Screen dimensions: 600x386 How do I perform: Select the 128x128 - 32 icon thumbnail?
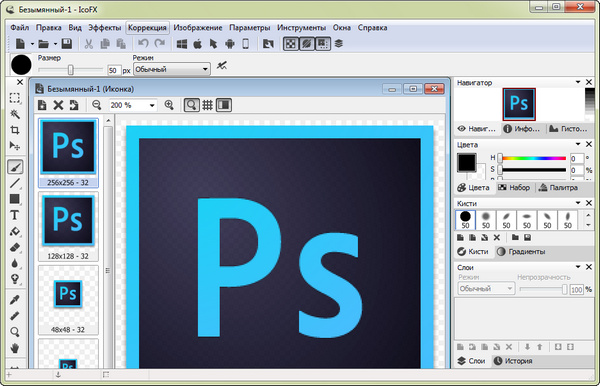coord(68,226)
